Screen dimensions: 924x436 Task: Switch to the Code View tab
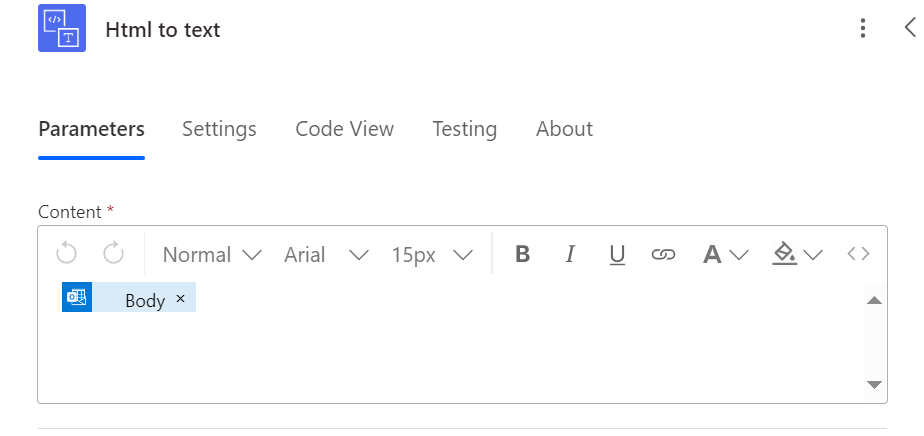tap(344, 129)
